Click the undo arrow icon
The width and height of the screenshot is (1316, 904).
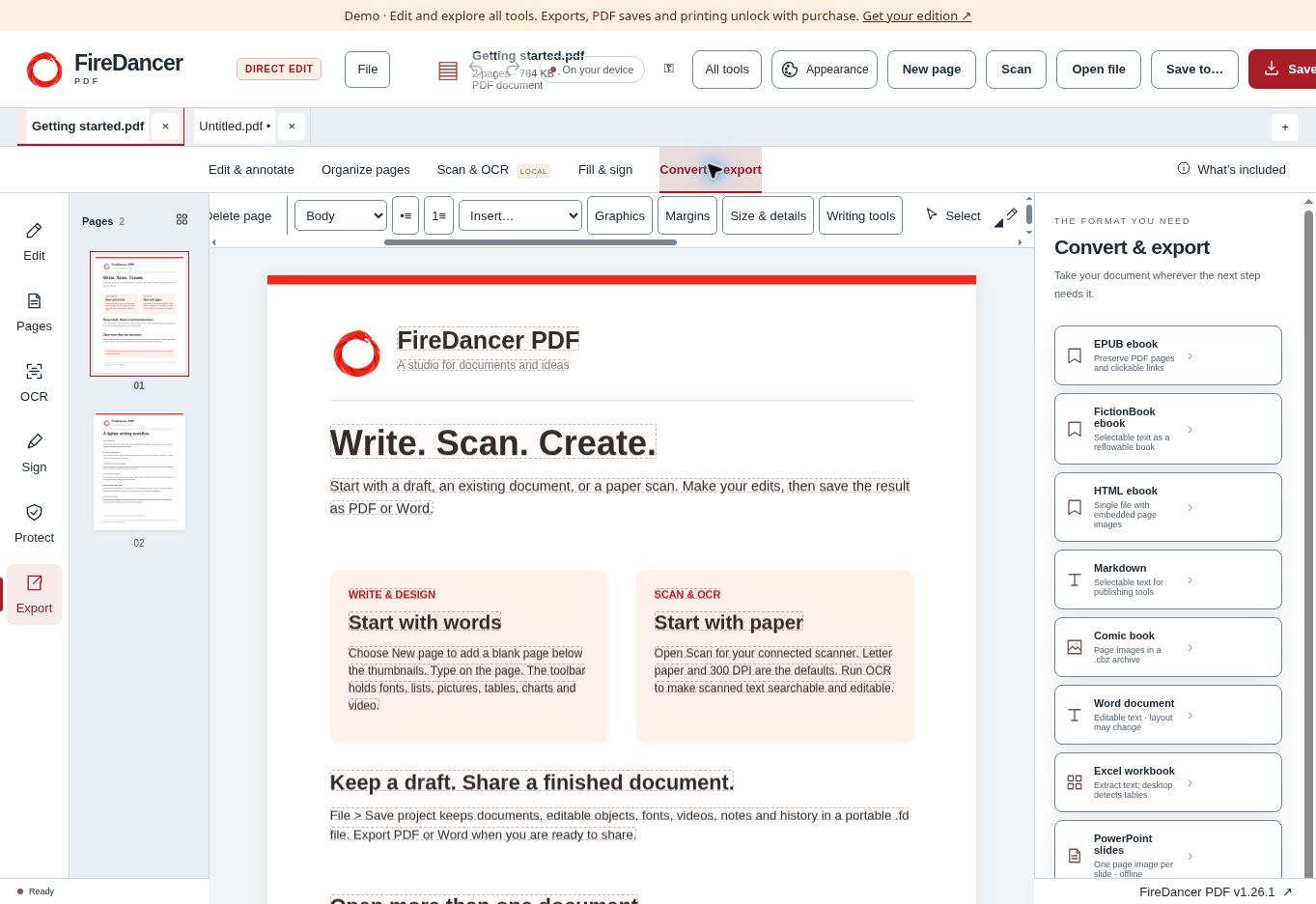pyautogui.click(x=476, y=68)
